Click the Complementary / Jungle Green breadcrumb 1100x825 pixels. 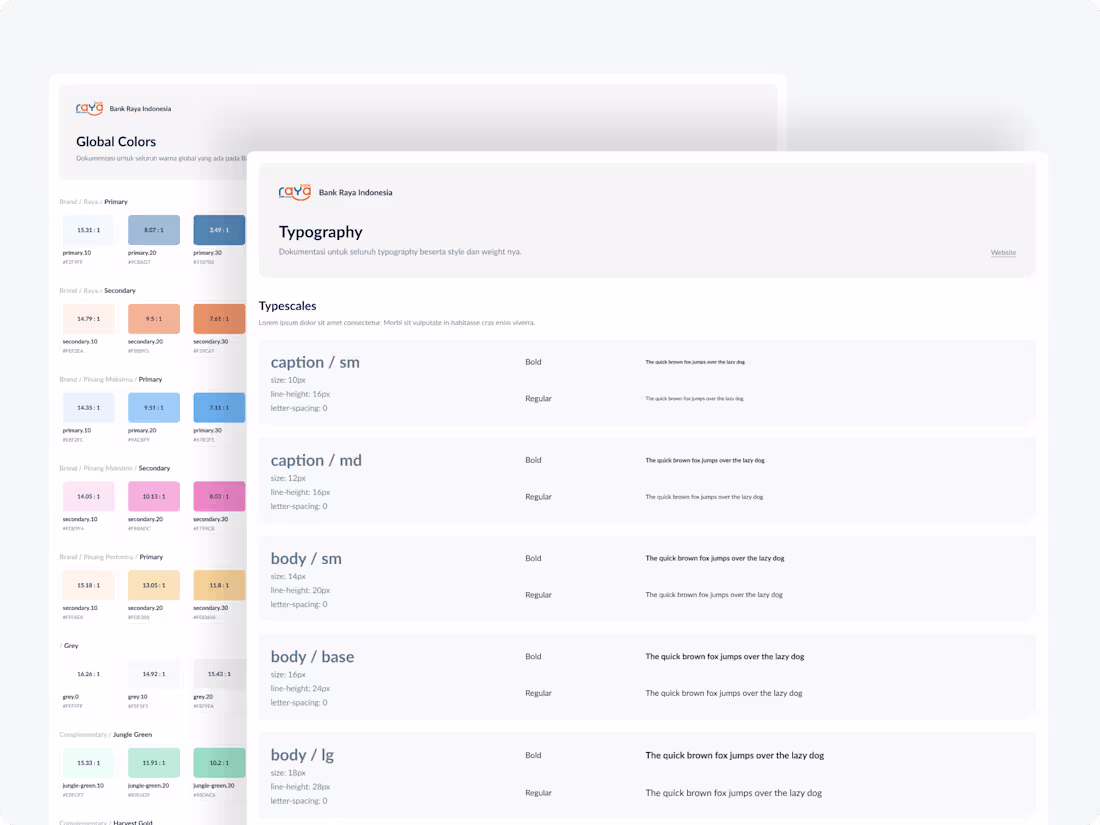point(104,734)
